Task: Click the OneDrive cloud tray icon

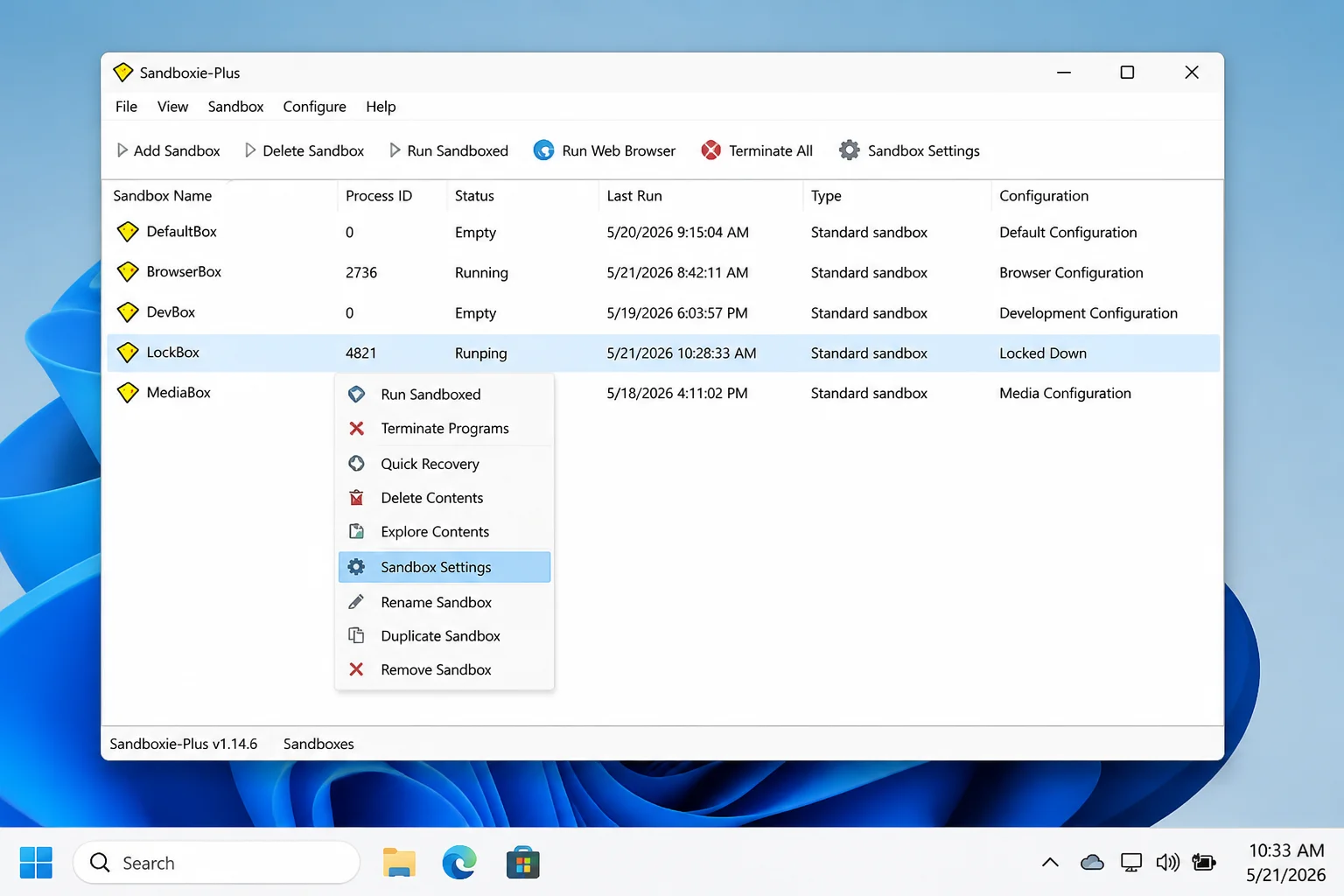Action: (x=1092, y=863)
